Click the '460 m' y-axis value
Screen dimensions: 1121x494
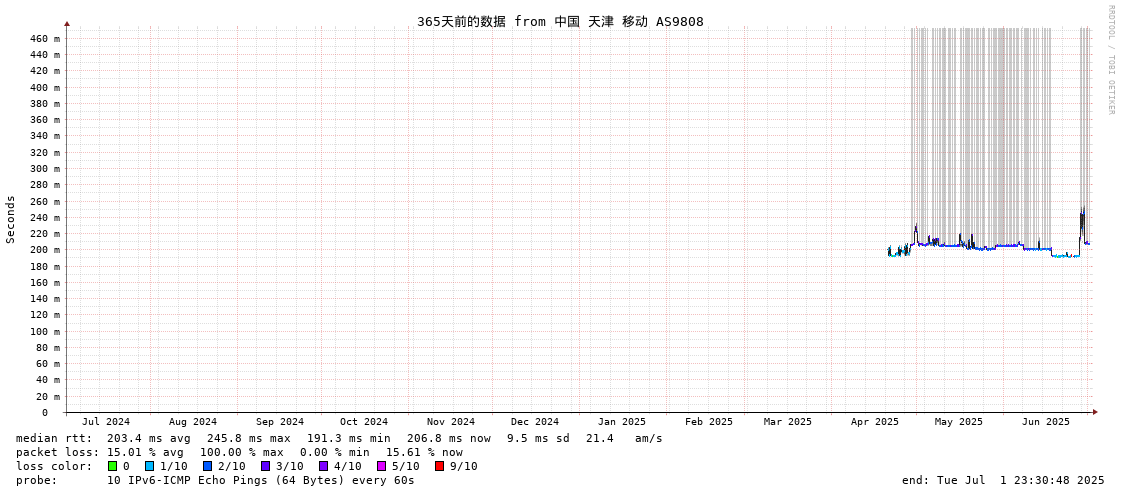(x=46, y=38)
